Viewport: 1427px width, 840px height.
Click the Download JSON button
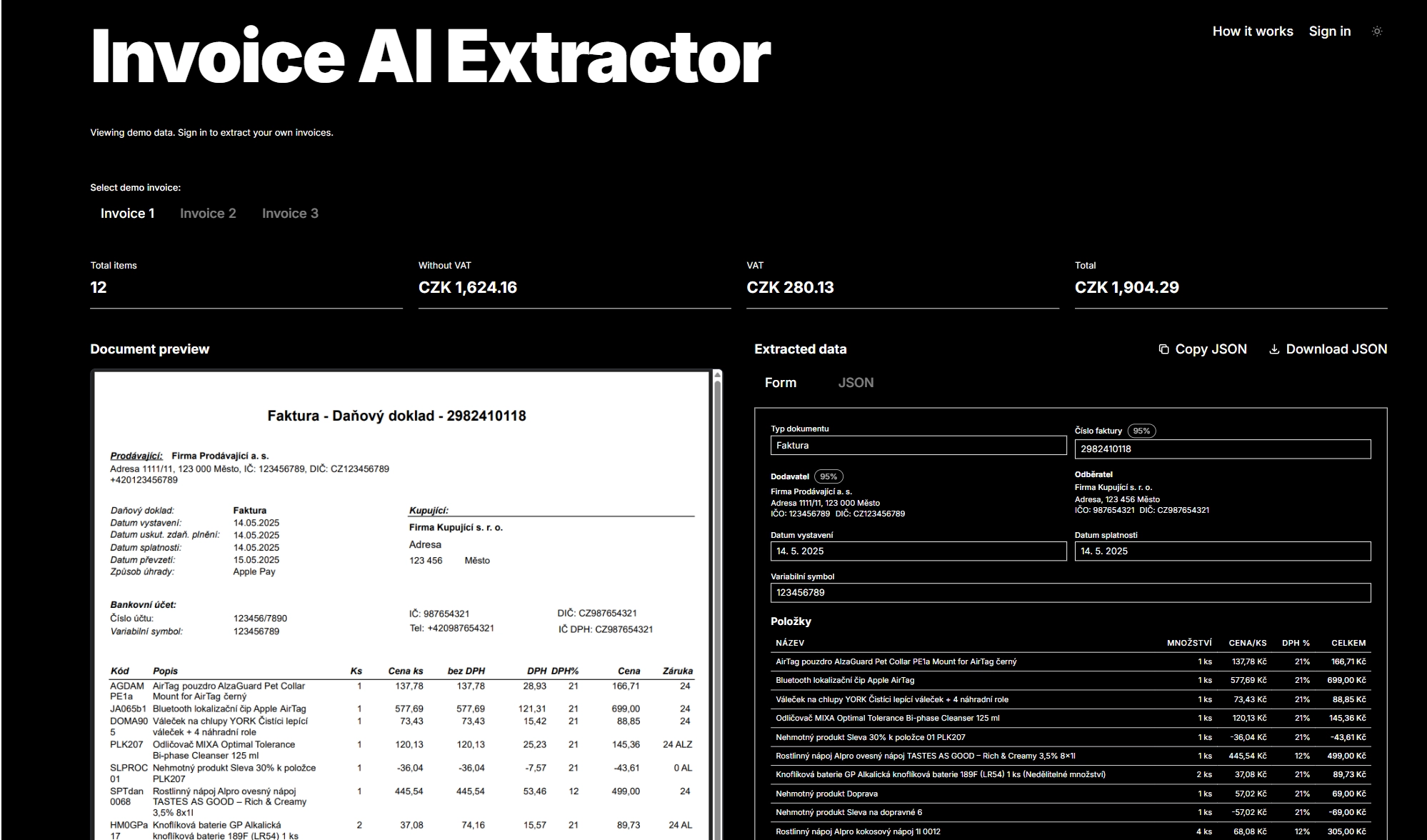(1328, 349)
